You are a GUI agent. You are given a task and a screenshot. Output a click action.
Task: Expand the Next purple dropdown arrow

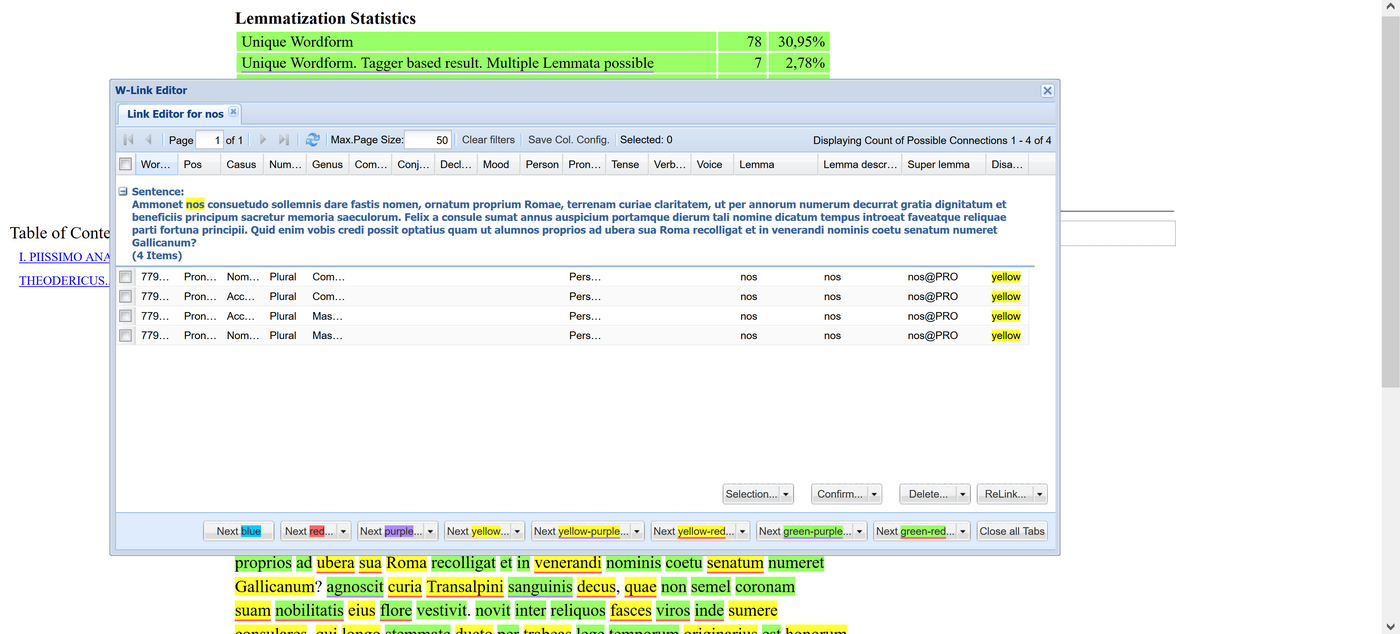[x=430, y=532]
